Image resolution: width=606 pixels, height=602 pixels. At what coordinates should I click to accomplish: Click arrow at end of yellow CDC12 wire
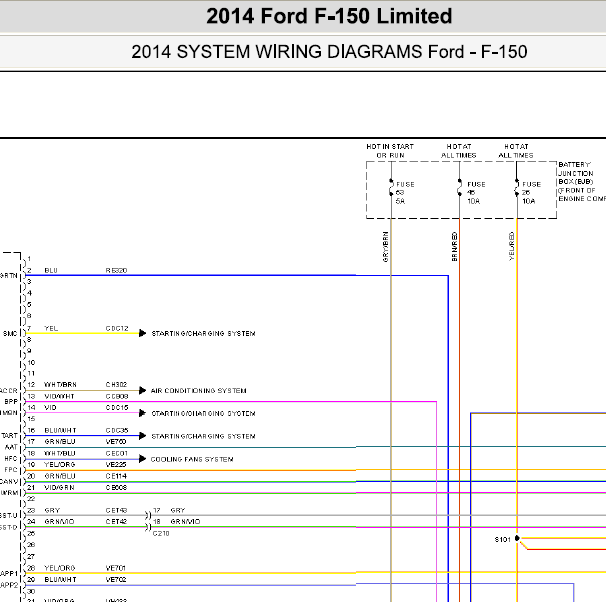coord(143,333)
